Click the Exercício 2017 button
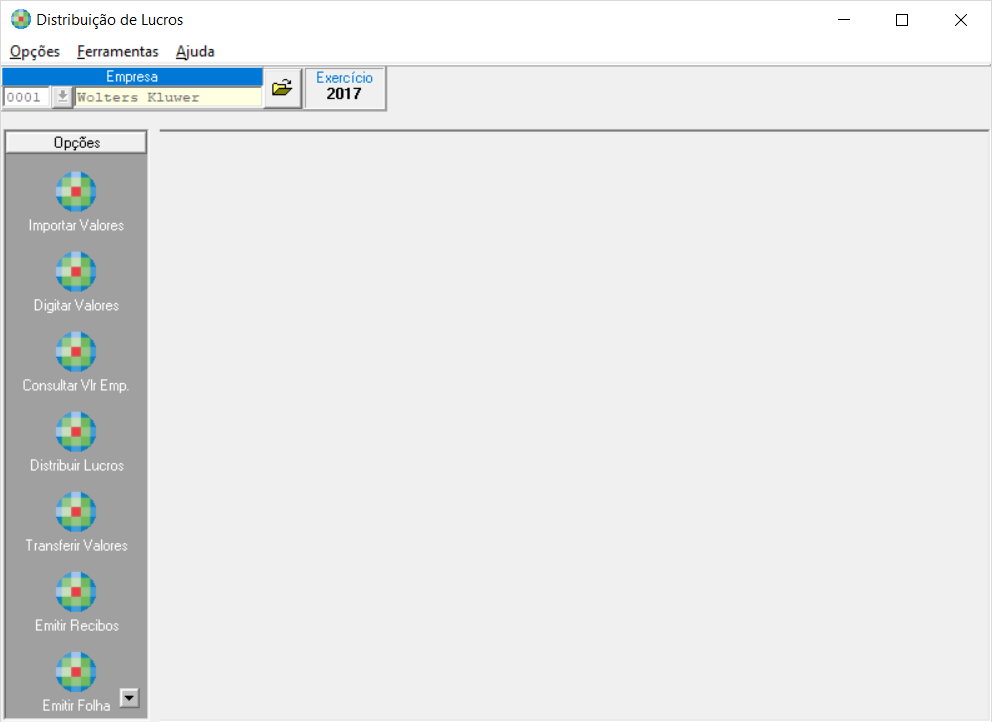This screenshot has width=992, height=722. (345, 88)
